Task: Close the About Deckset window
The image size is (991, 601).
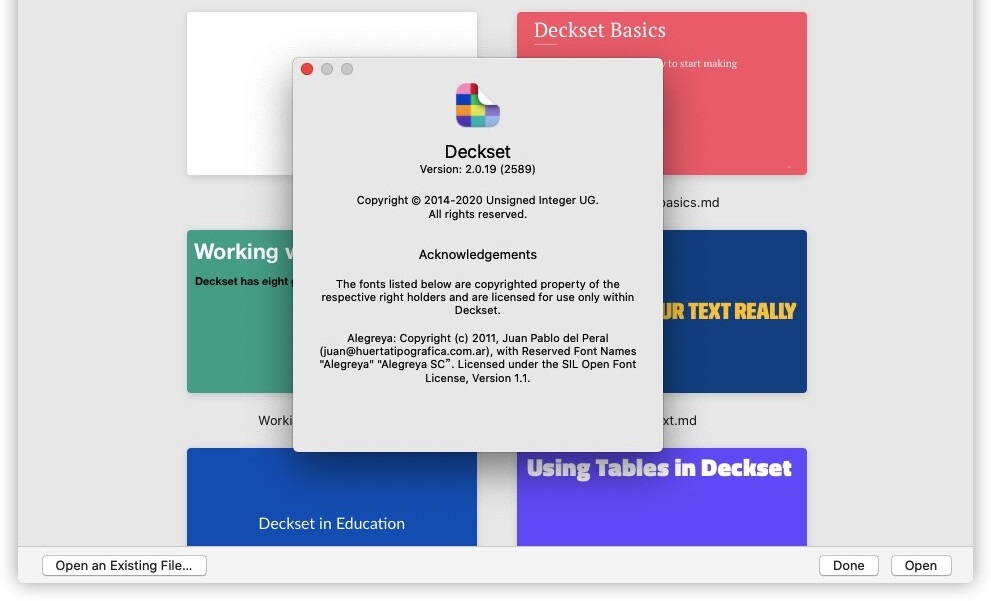Action: tap(307, 69)
